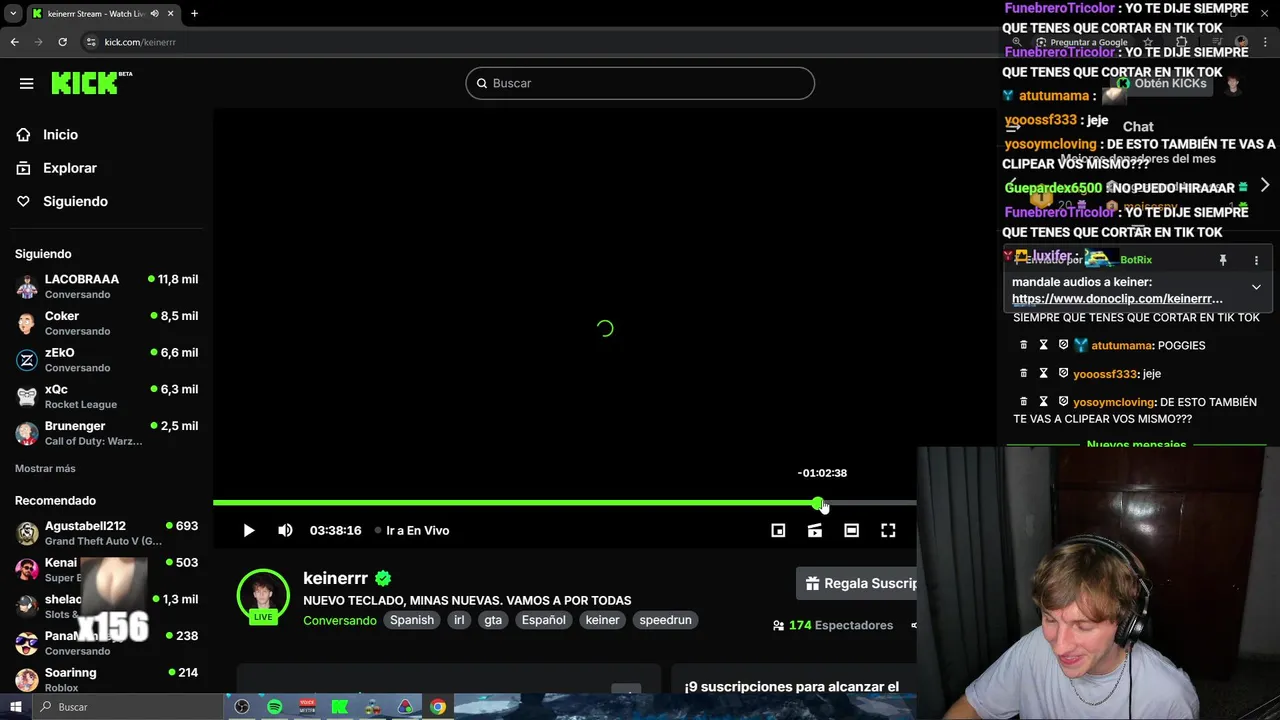The height and width of the screenshot is (720, 1280).
Task: Select the gta tag
Action: 493,620
